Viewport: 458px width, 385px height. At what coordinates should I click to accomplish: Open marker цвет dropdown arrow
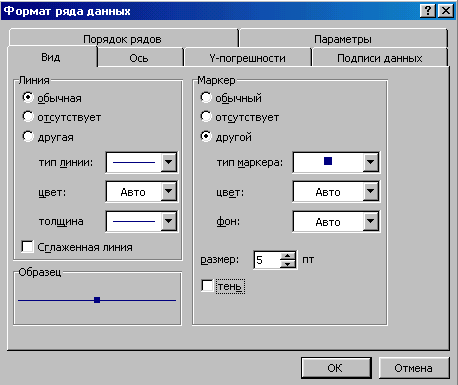[371, 192]
